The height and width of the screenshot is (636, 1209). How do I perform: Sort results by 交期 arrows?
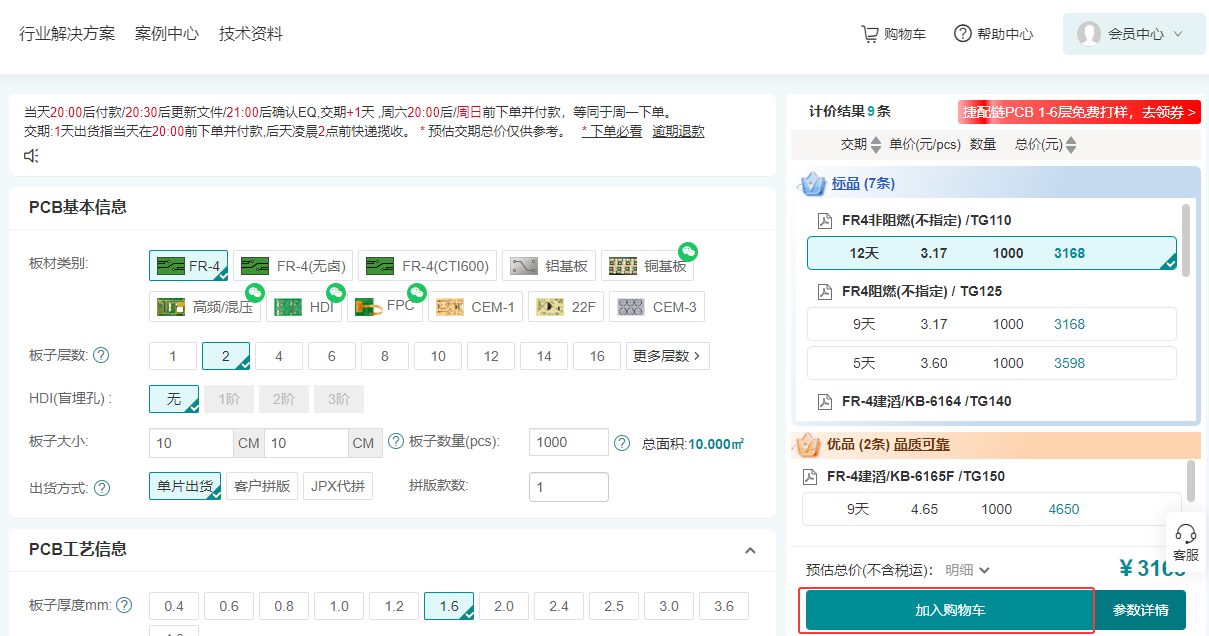point(876,145)
